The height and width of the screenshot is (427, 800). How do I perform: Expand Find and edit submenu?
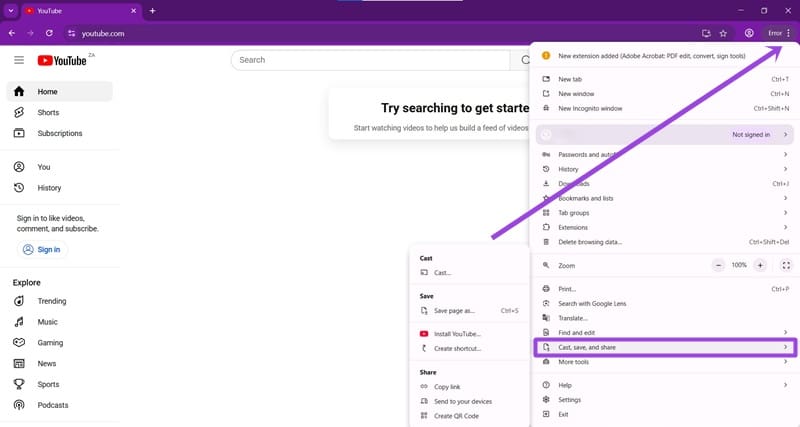point(665,333)
